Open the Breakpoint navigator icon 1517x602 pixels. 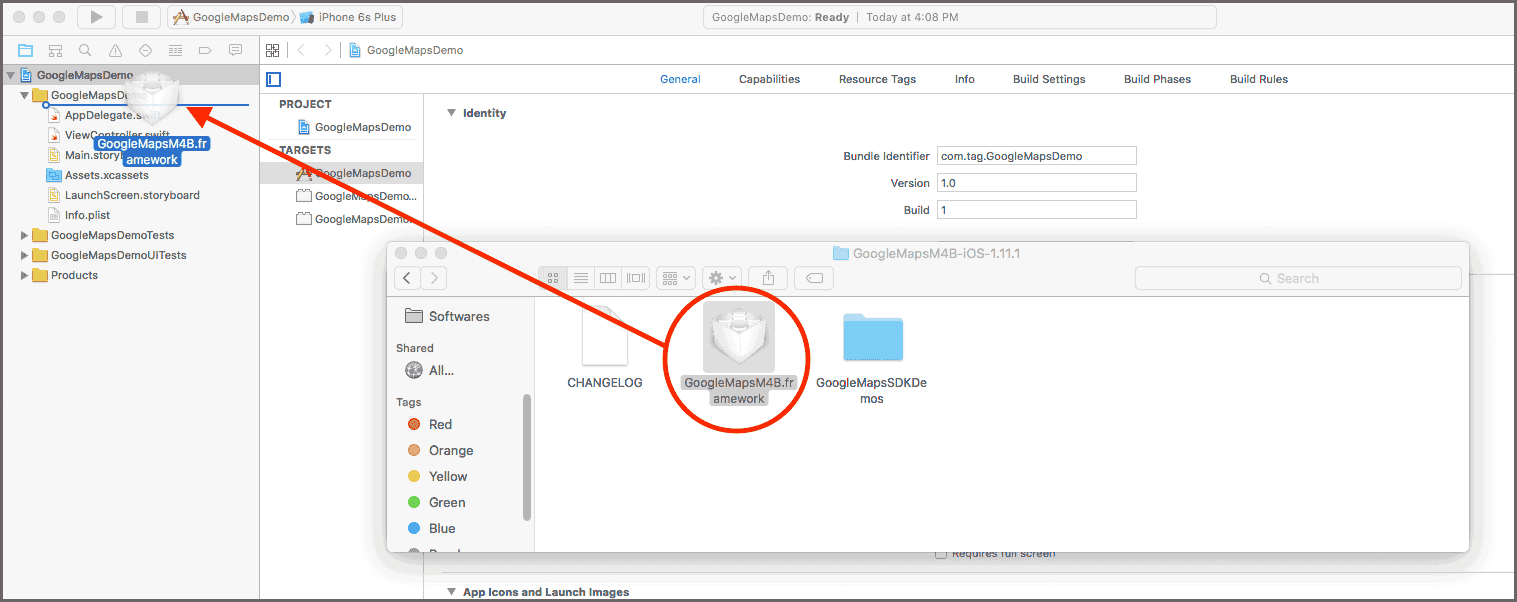(205, 50)
